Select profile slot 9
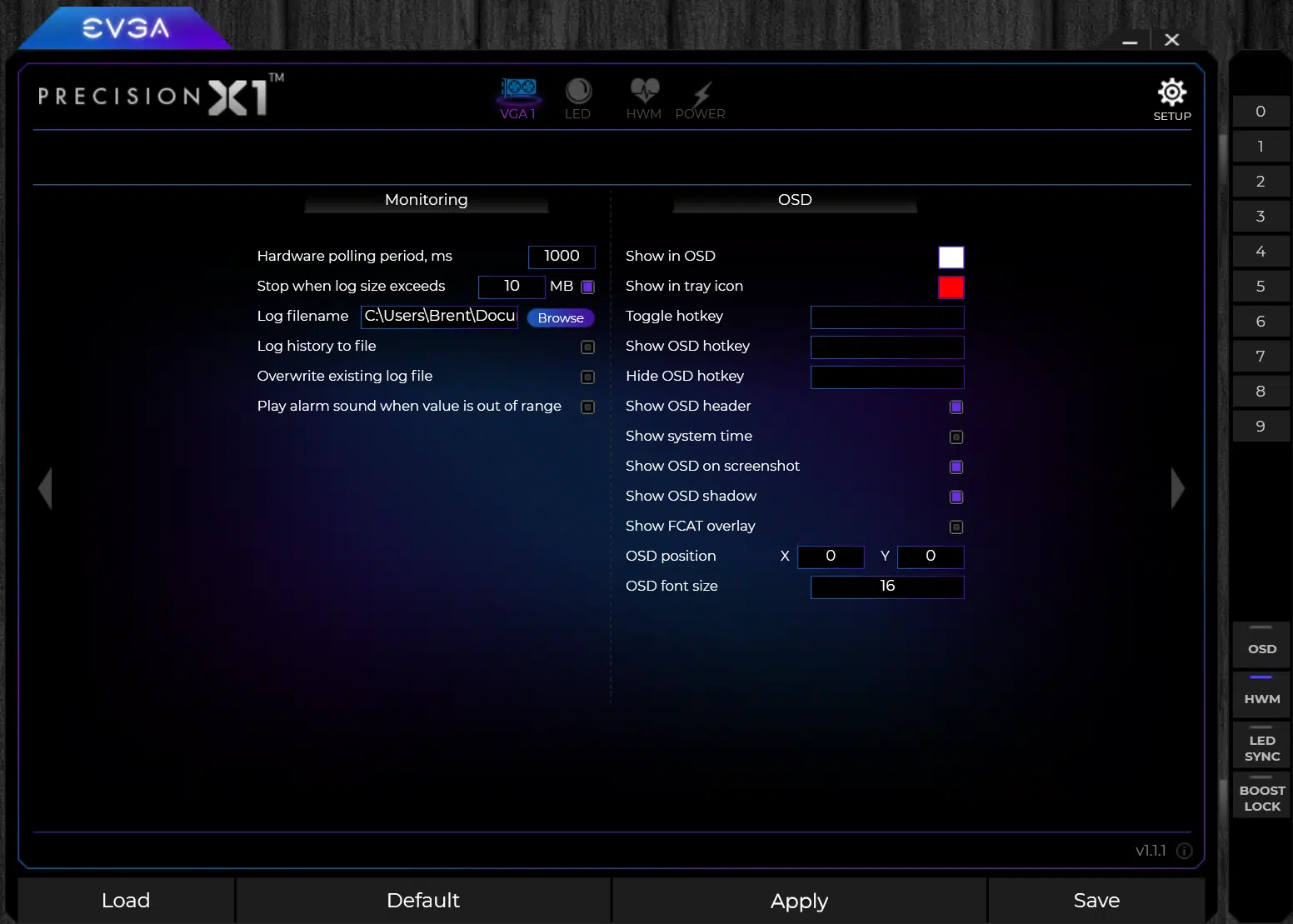Image resolution: width=1293 pixels, height=924 pixels. click(x=1261, y=426)
